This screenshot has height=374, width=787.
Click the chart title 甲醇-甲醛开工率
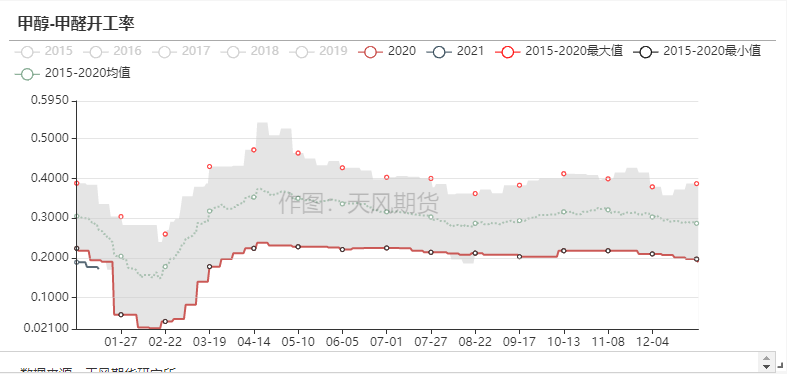click(76, 23)
